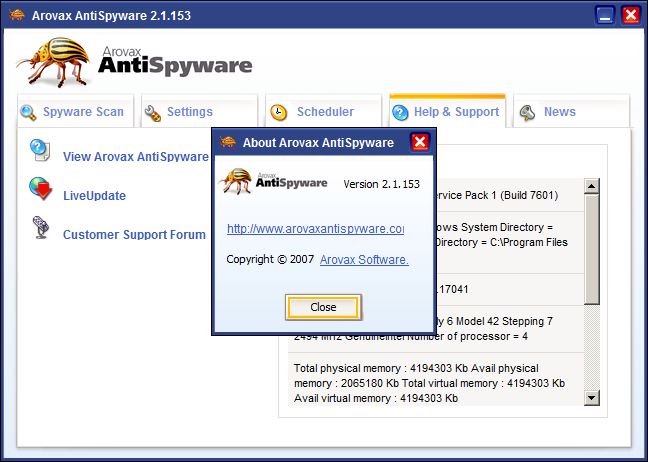
Task: Start LiveUpdate from the link
Action: (x=95, y=195)
